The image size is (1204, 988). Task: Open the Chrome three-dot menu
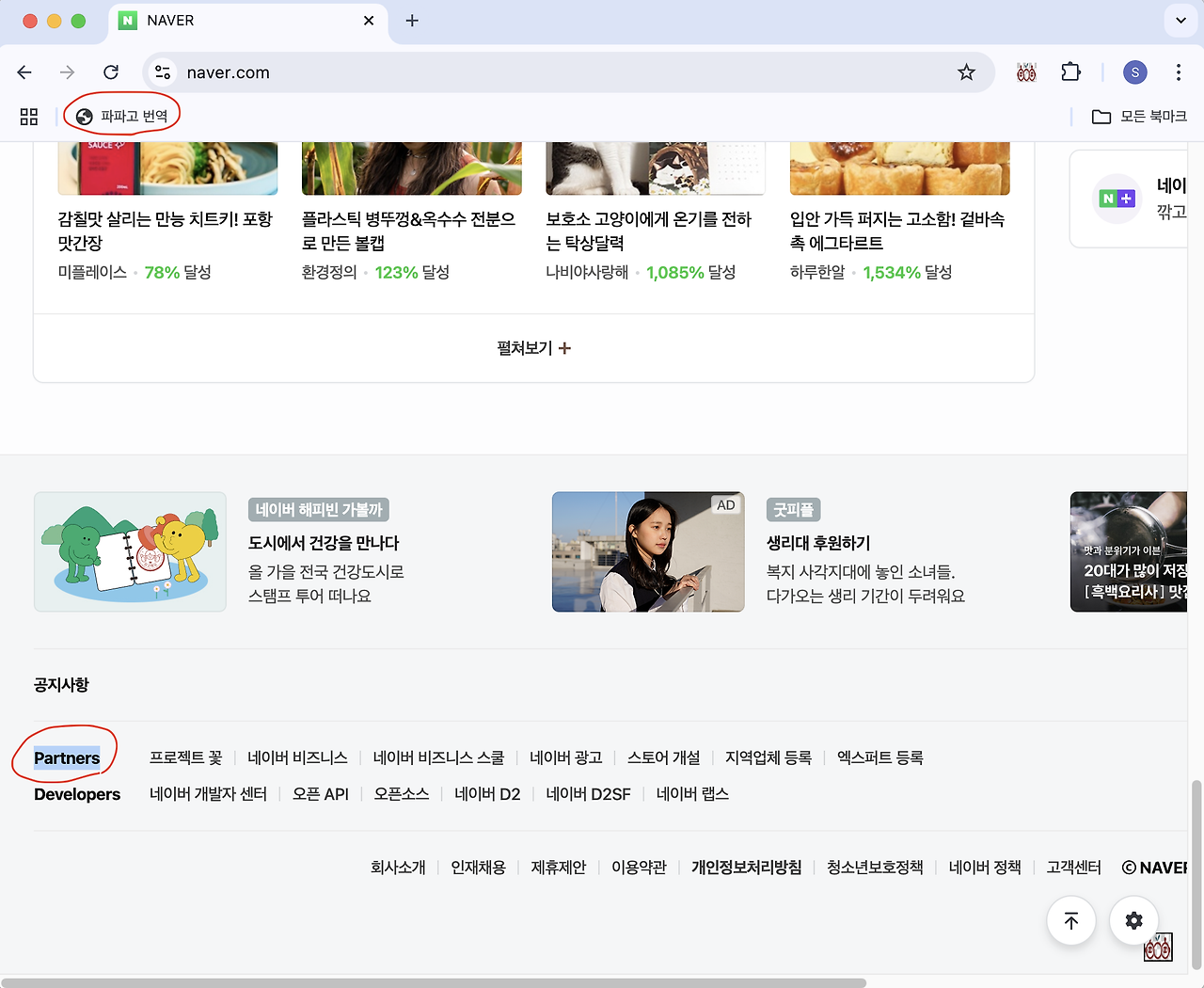(1178, 72)
